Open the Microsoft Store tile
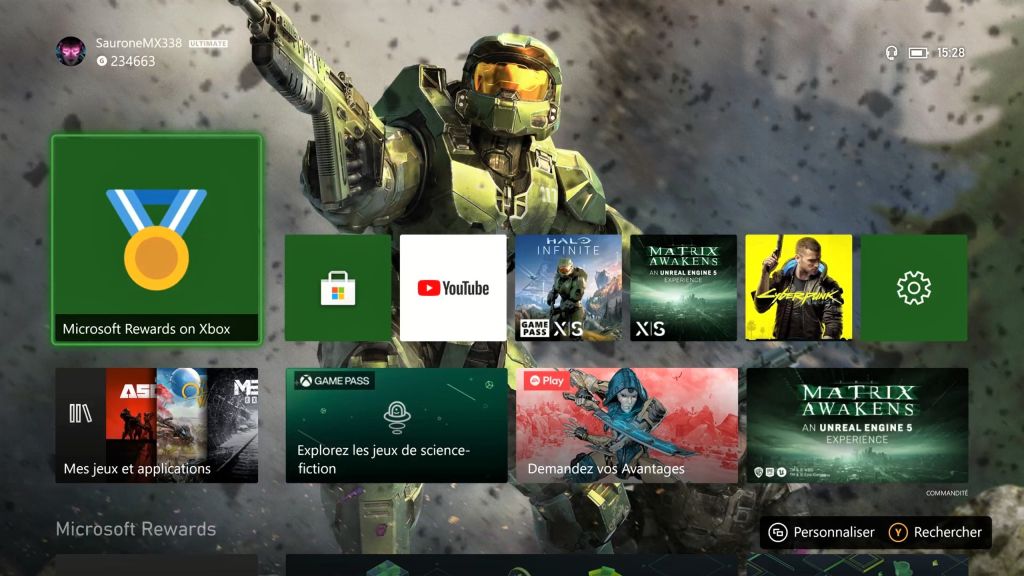 point(338,288)
